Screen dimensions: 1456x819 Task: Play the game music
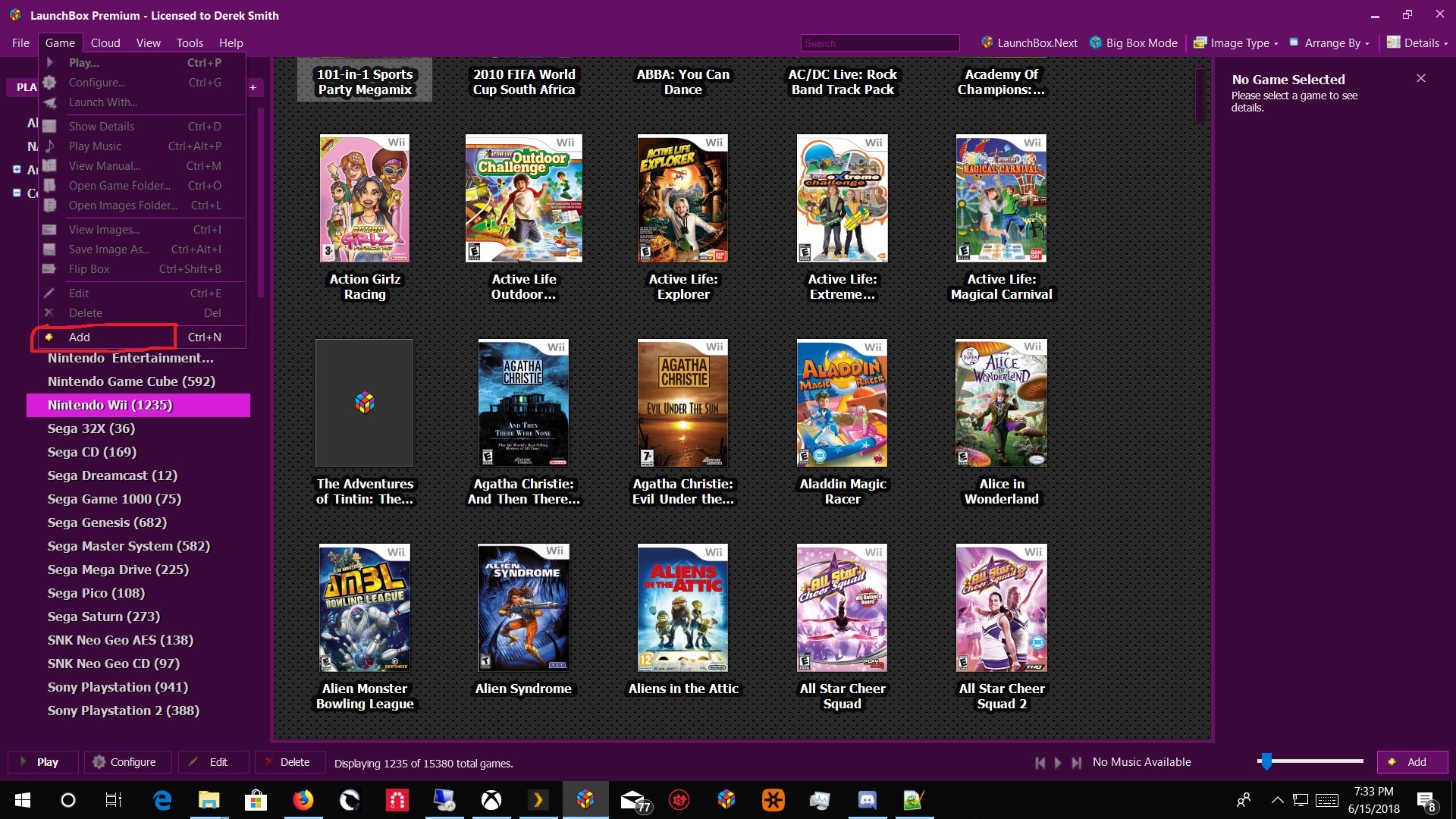[1058, 763]
